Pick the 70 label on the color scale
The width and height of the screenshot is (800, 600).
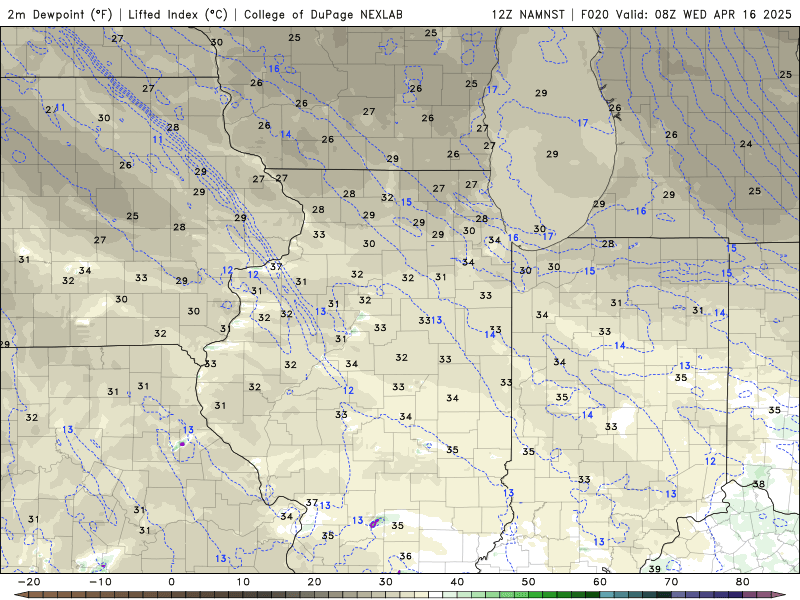(x=671, y=582)
